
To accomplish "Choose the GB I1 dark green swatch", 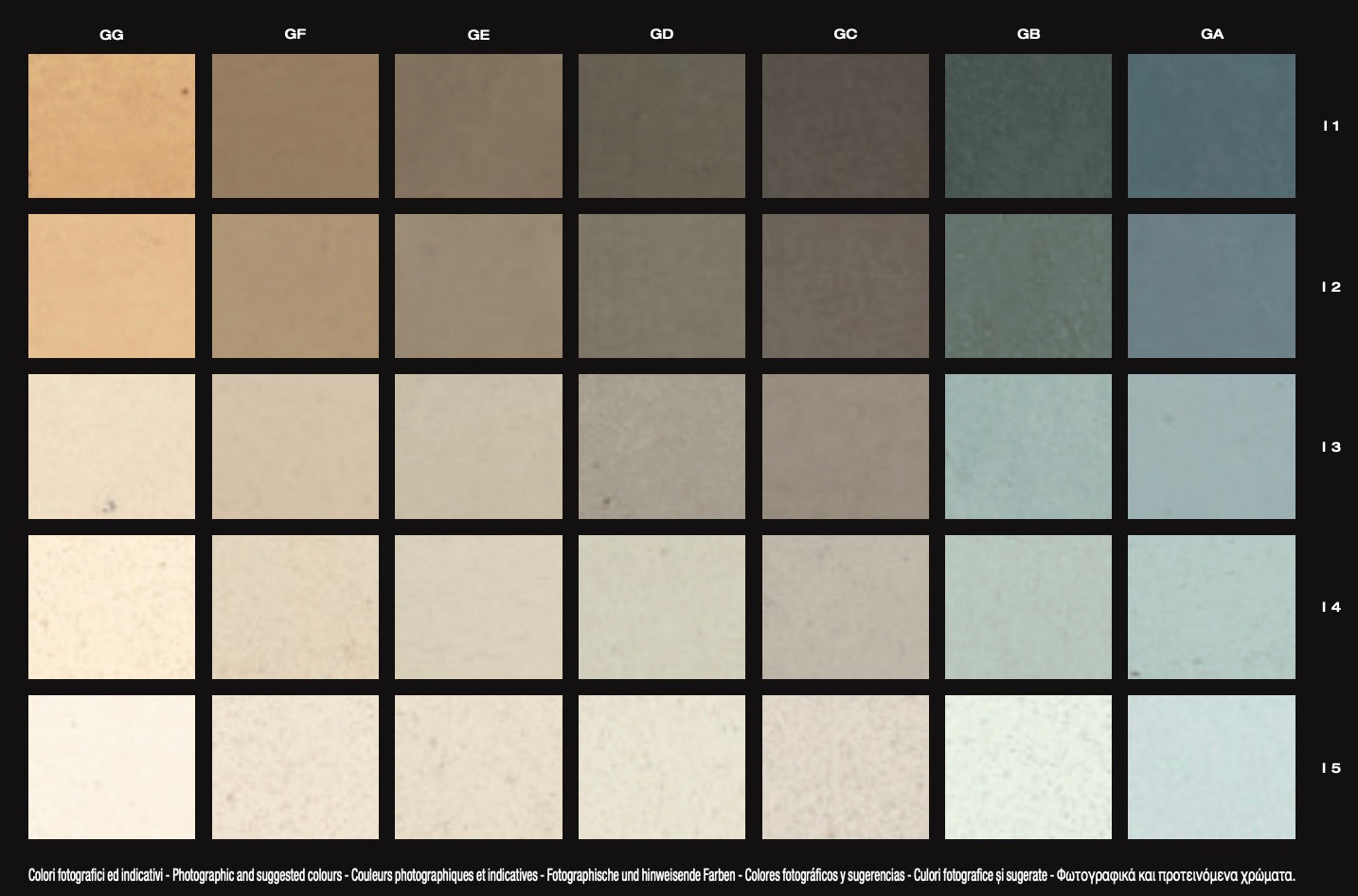I will (1027, 126).
